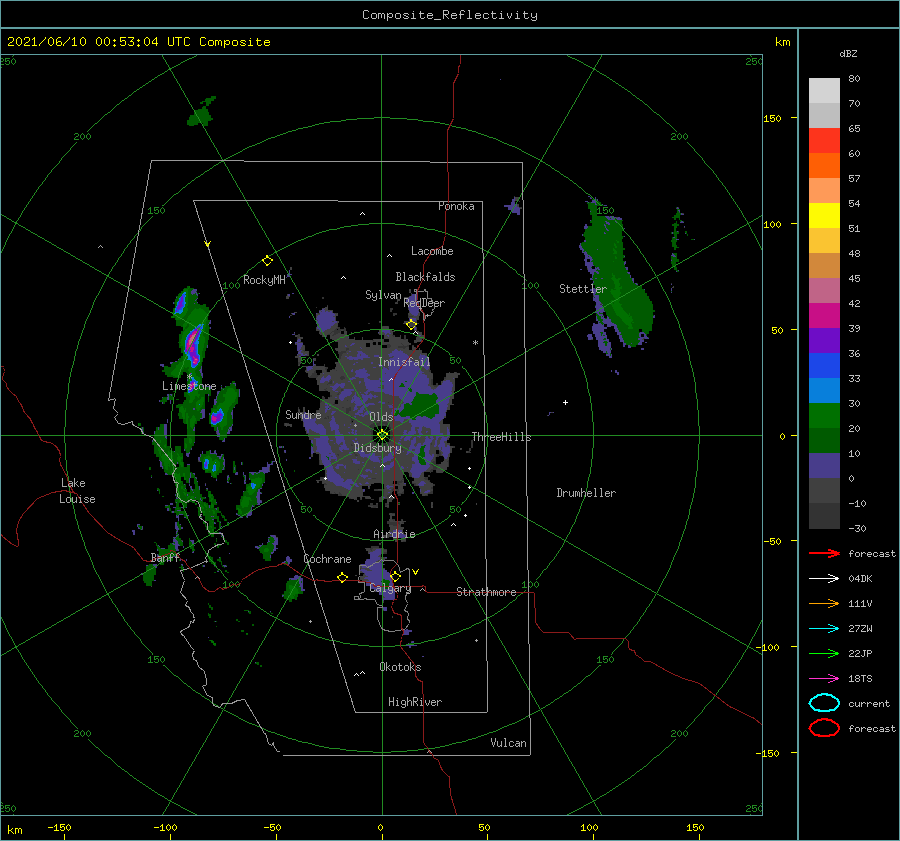Select the red 65 dBZ color swatch
Image resolution: width=900 pixels, height=841 pixels.
(824, 140)
